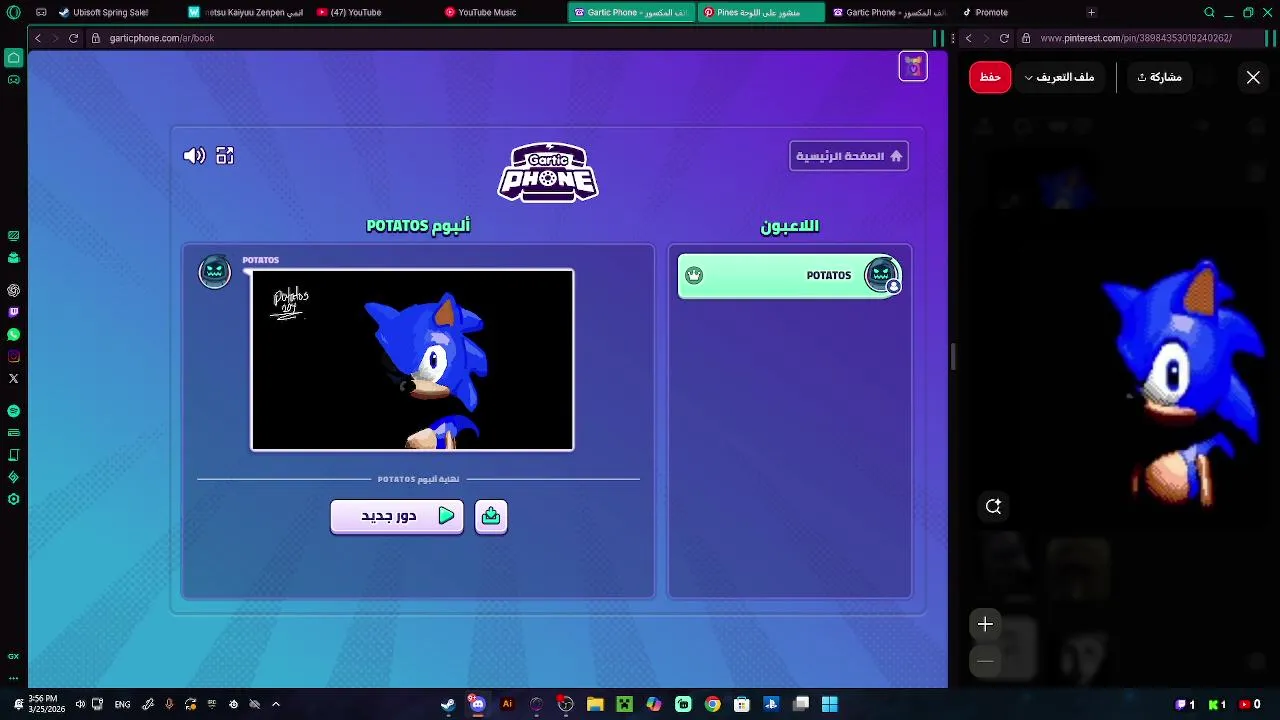1280x720 pixels.
Task: Open browser tab search magnifier icon
Action: 1209,13
